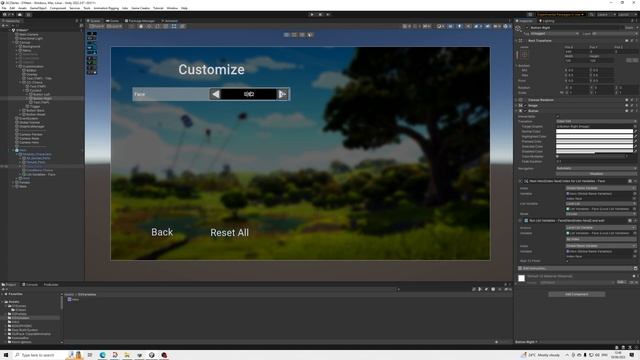Viewport: 640px width, 360px height.
Task: Open the Normal Color swatch
Action: click(594, 131)
